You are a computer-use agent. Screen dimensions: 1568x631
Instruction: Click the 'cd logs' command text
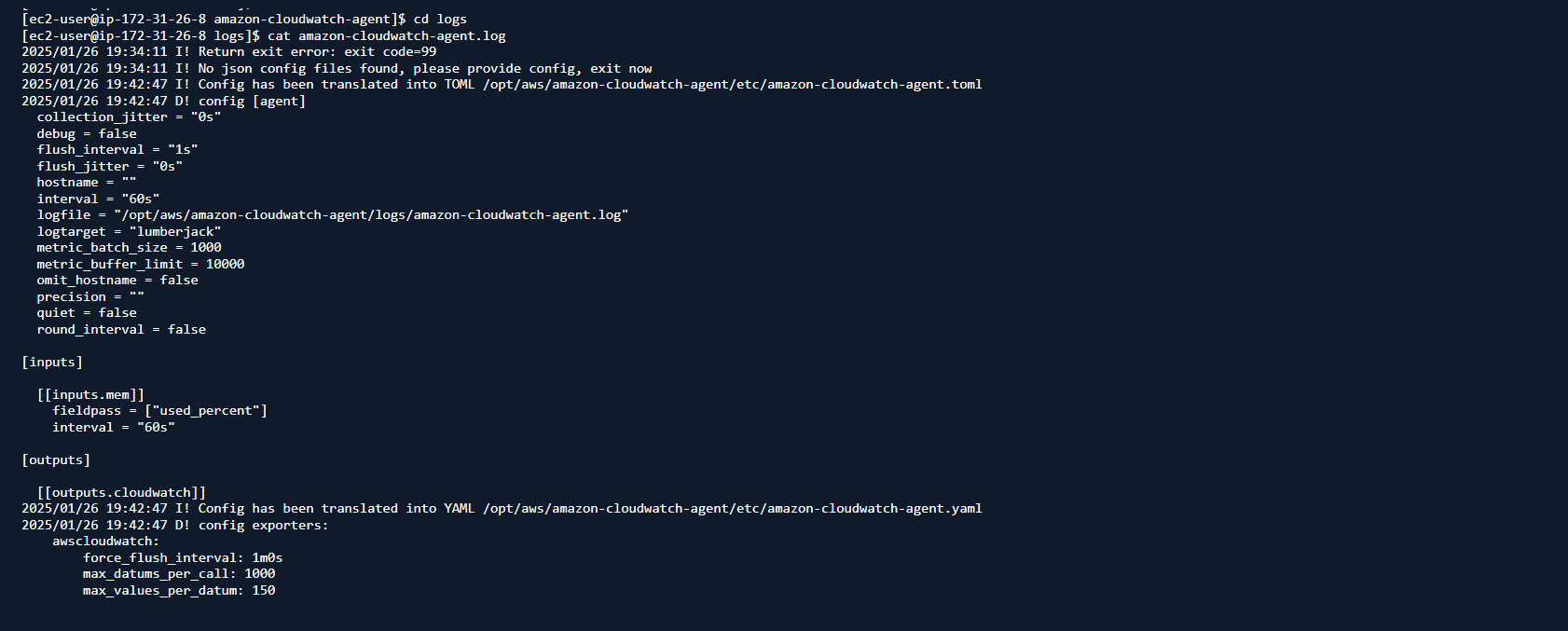click(x=440, y=19)
